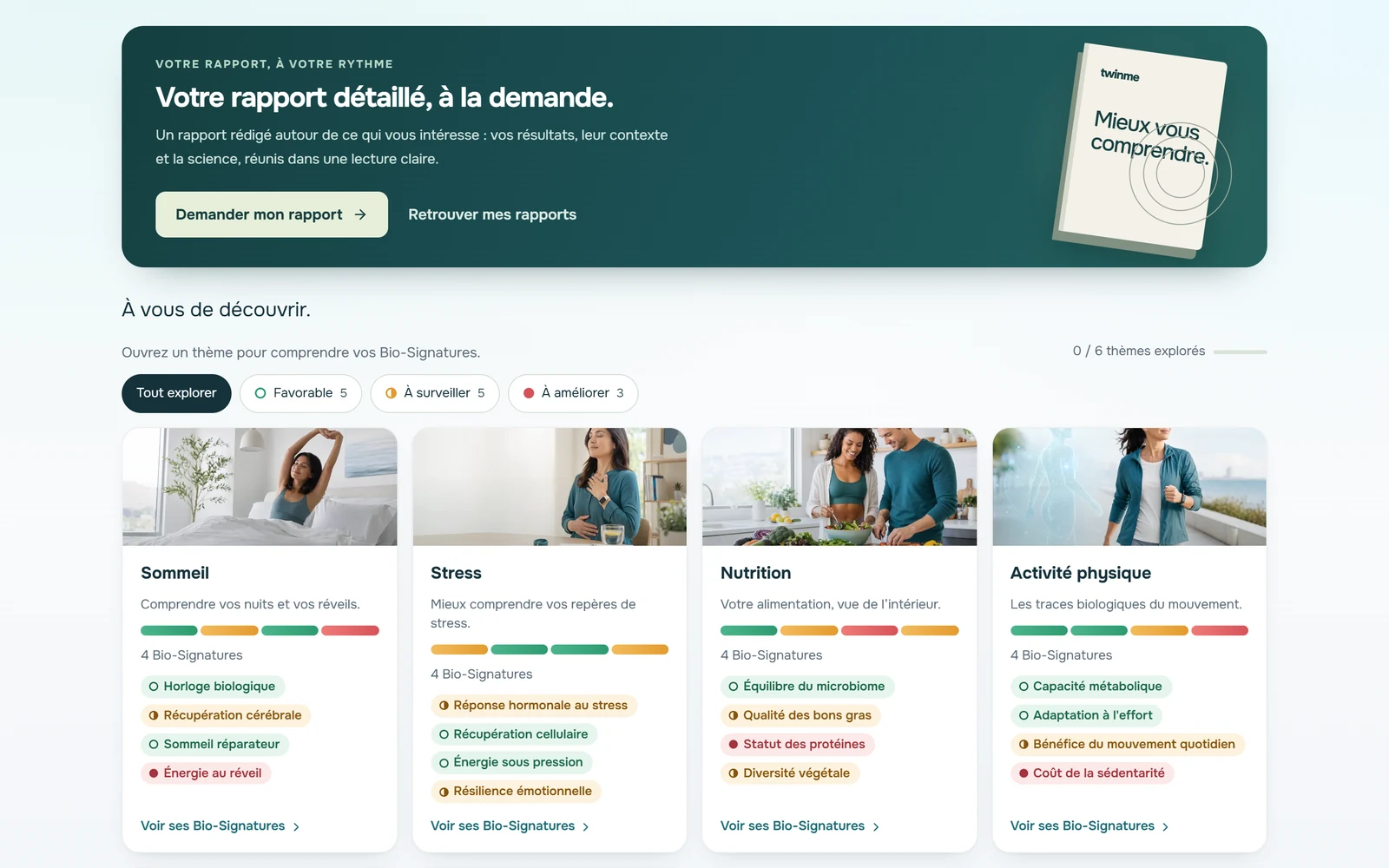Screen dimensions: 1389x868
Task: Click the red segment in Sommeil's color bar
Action: [x=351, y=631]
